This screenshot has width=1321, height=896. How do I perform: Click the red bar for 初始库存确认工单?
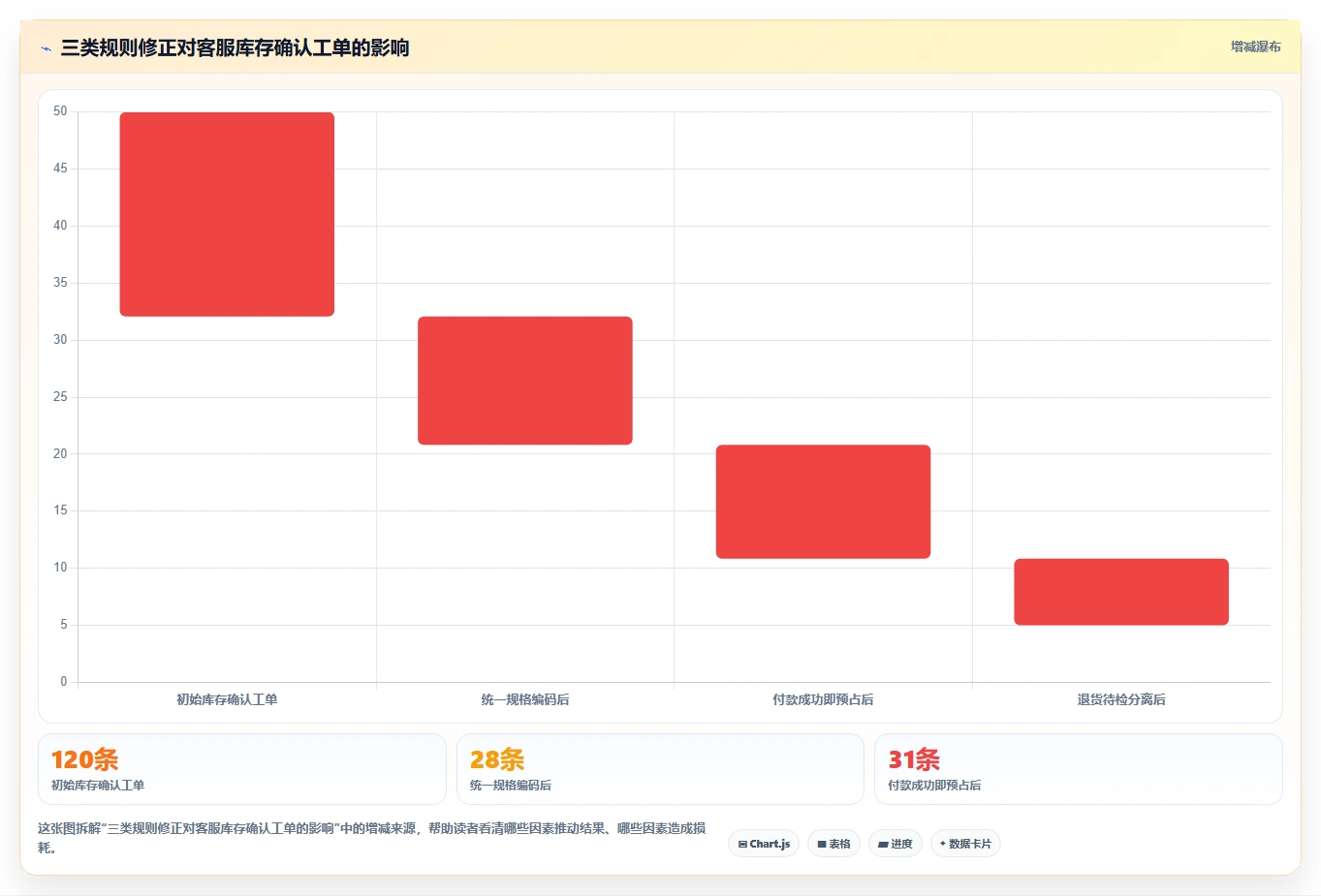click(227, 214)
